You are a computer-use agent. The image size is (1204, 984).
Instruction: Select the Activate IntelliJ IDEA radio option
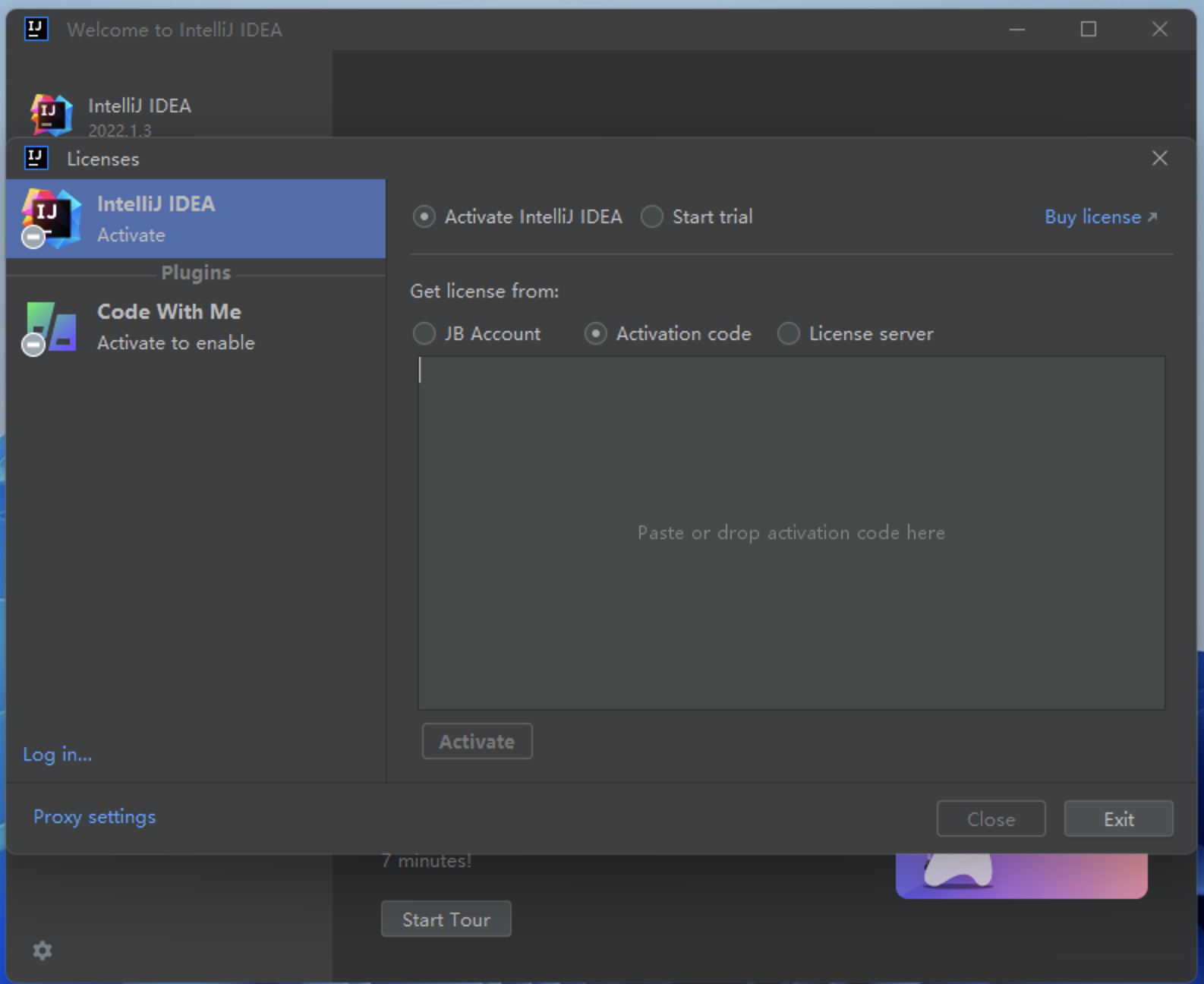coord(424,216)
